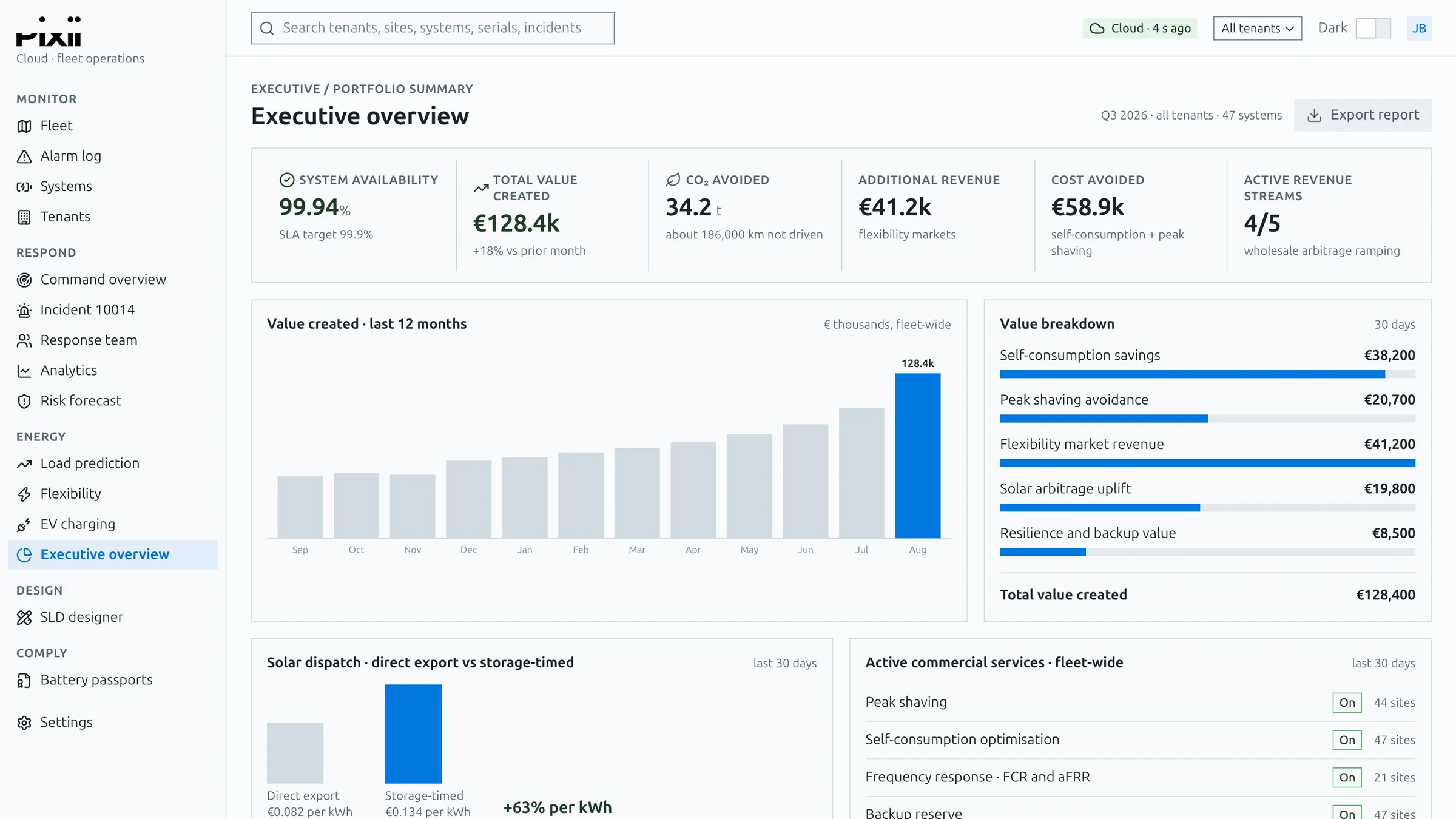
Task: Click the Battery passports icon
Action: coord(24,680)
